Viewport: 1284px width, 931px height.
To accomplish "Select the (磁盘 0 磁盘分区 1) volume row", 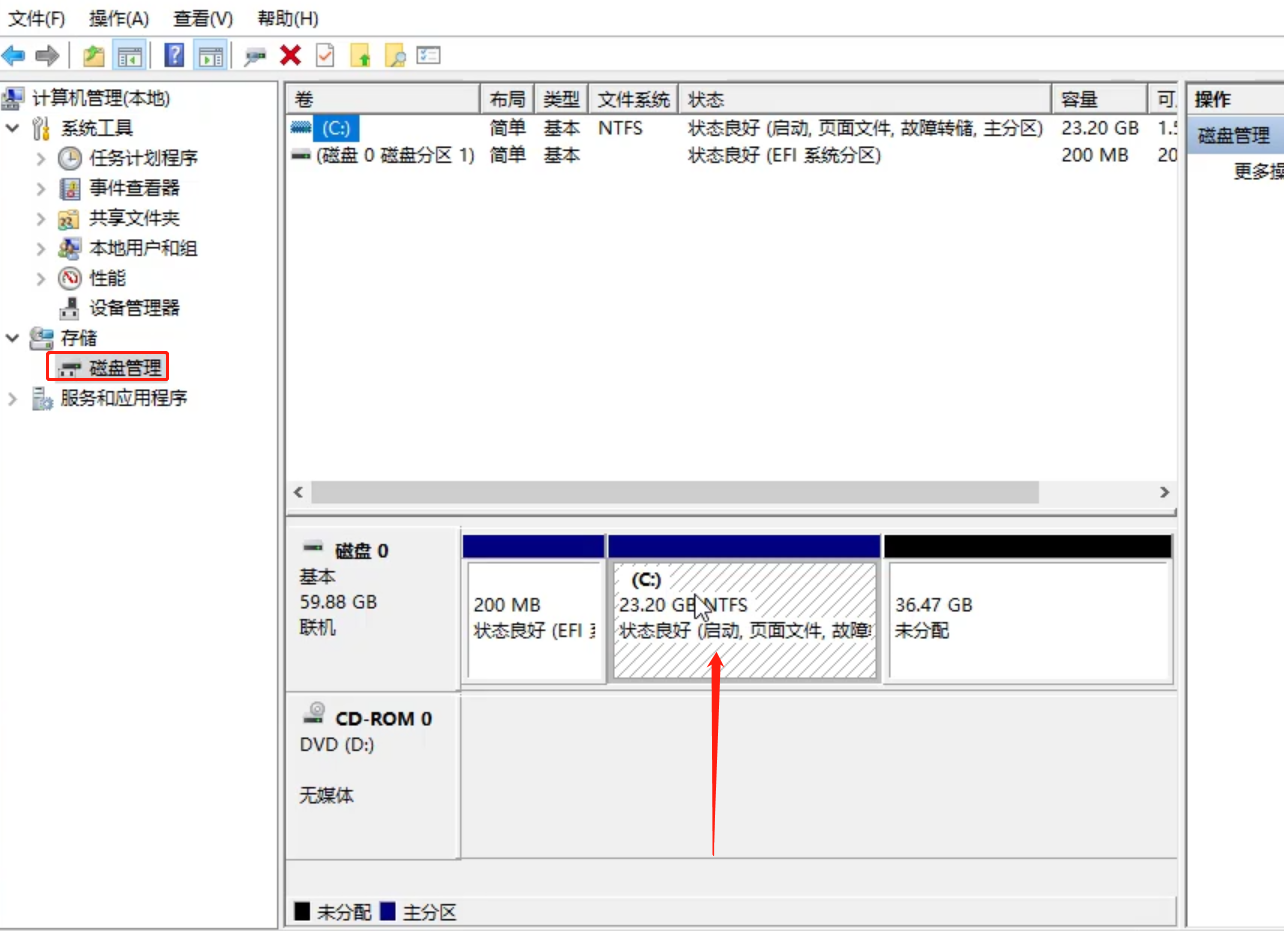I will tap(731, 156).
